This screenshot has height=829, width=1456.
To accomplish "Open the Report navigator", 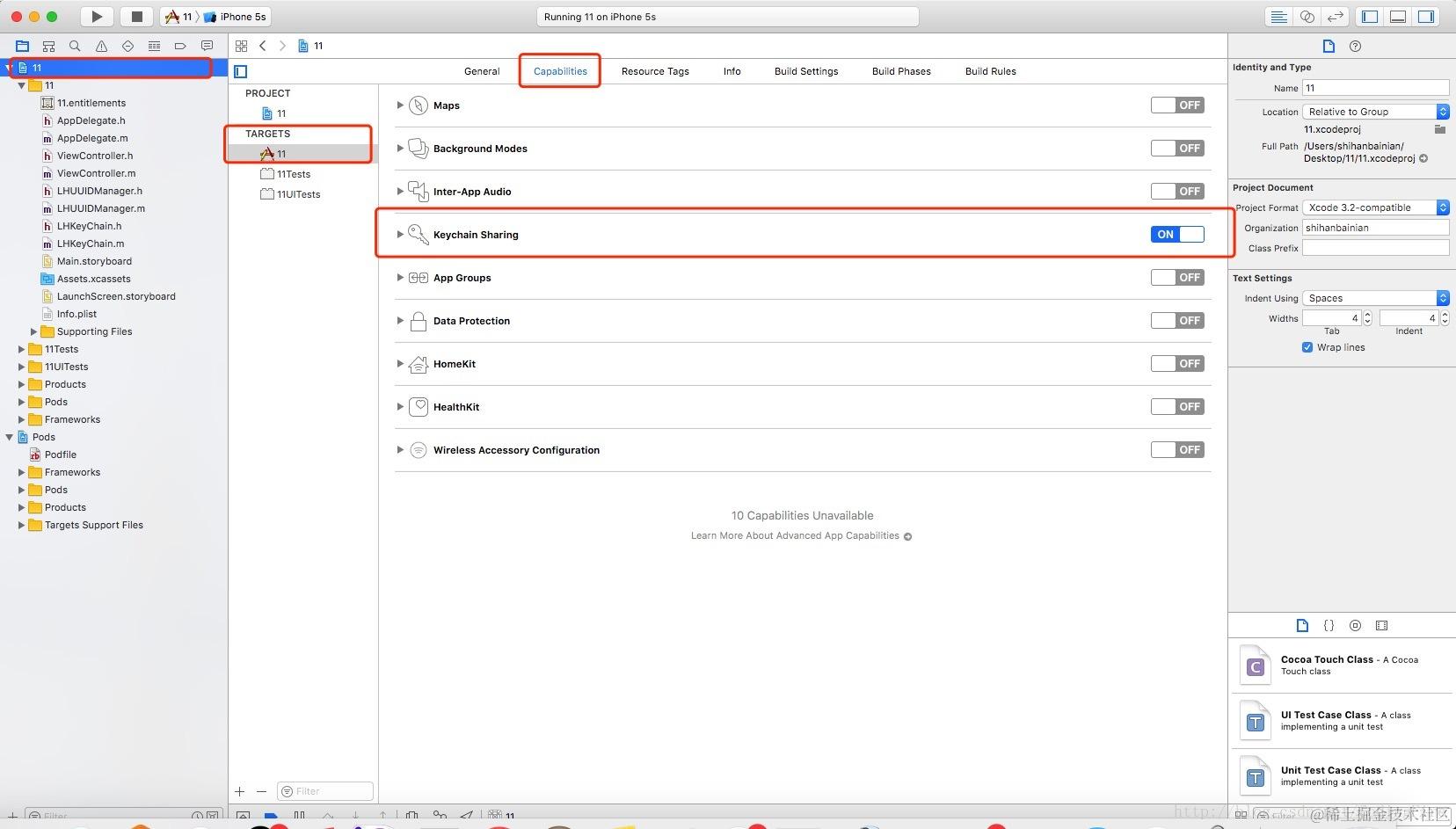I will pyautogui.click(x=207, y=46).
